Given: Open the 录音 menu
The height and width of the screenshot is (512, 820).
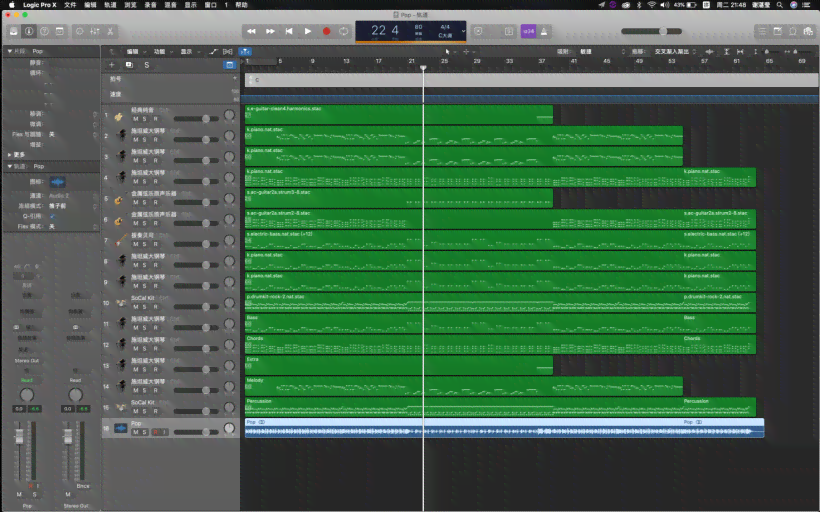Looking at the screenshot, I should pyautogui.click(x=150, y=5).
